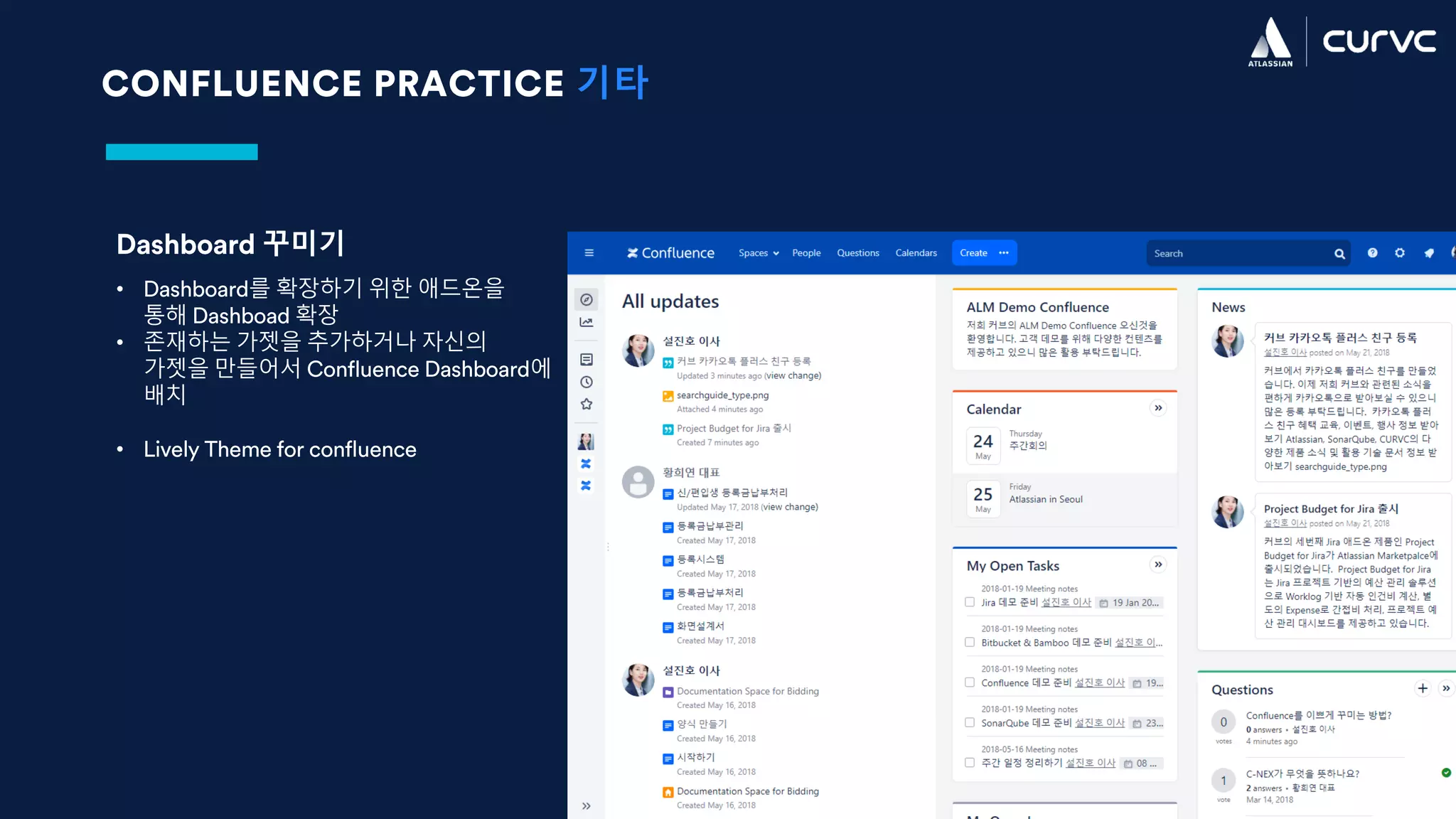The height and width of the screenshot is (819, 1456).
Task: Open 등록시스템 page link
Action: click(x=700, y=560)
